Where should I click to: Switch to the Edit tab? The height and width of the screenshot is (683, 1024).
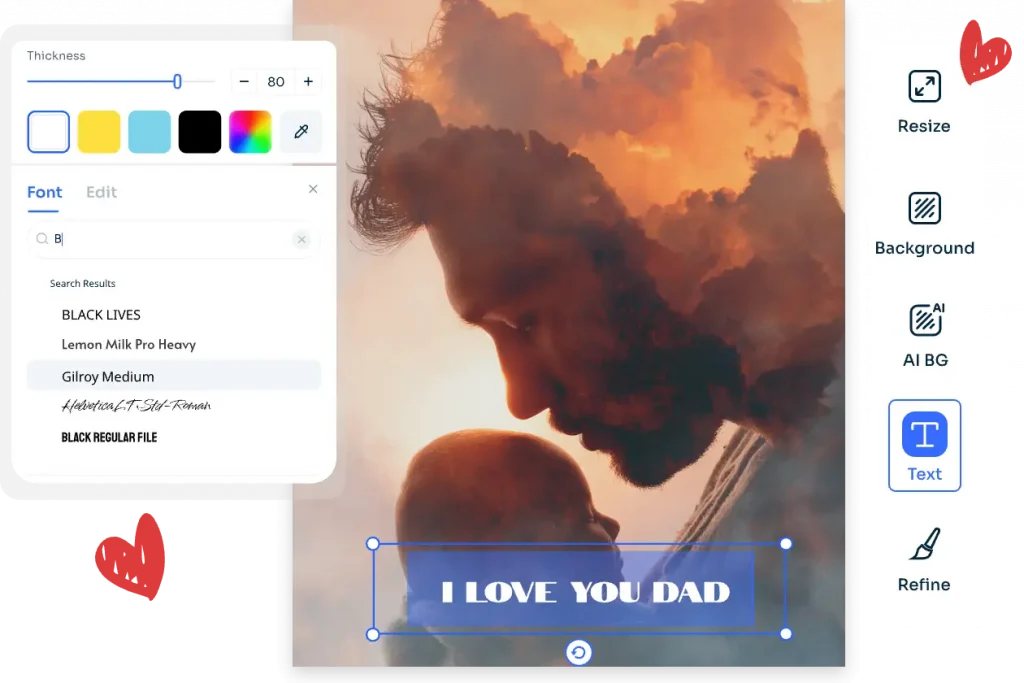[101, 192]
